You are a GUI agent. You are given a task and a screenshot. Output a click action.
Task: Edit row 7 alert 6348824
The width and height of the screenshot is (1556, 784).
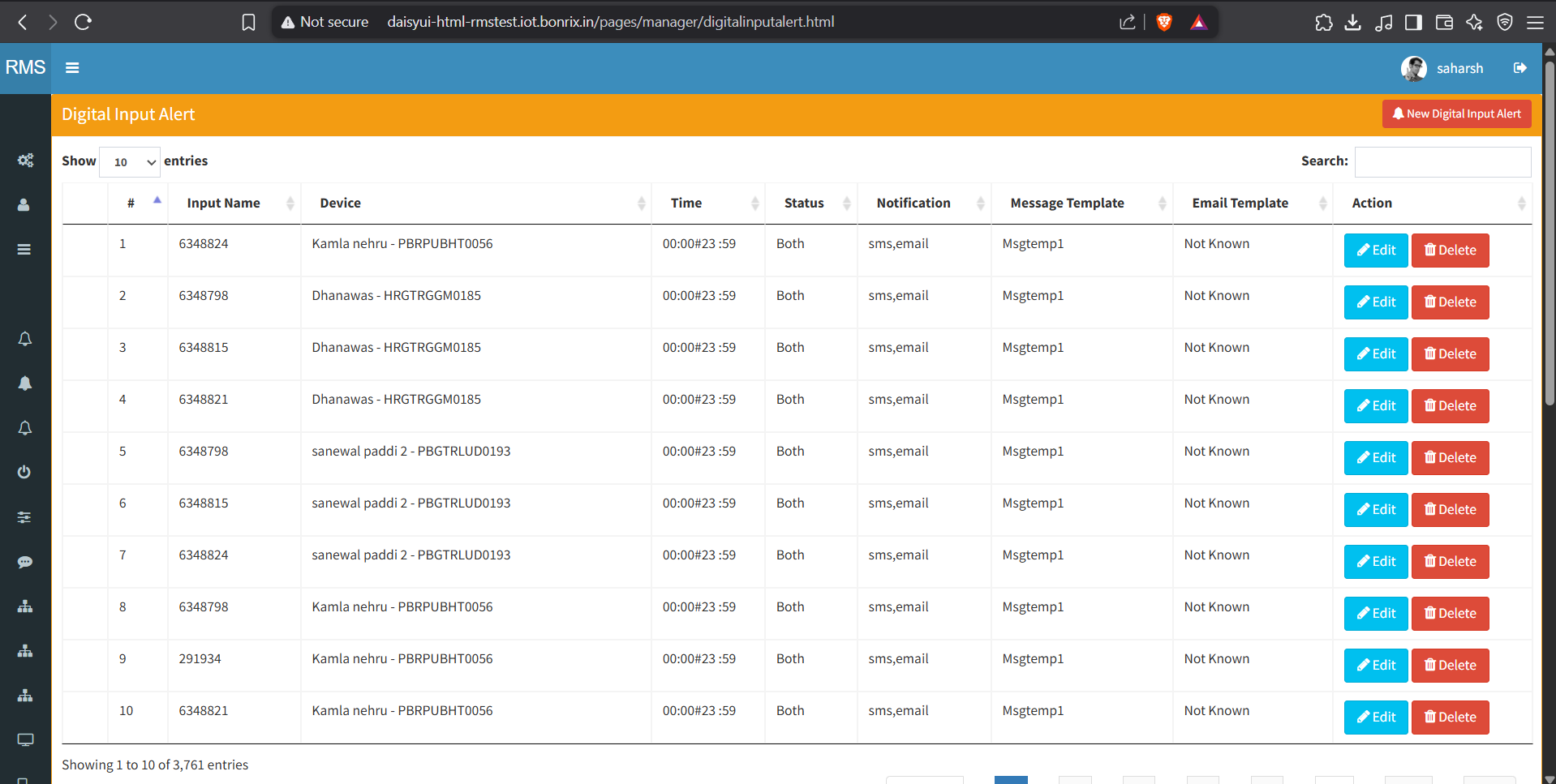point(1376,562)
